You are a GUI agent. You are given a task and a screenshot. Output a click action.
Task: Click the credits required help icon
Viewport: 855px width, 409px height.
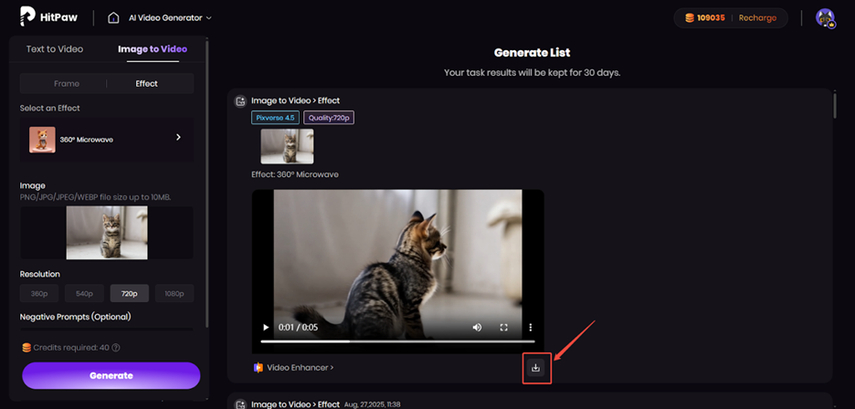(116, 347)
